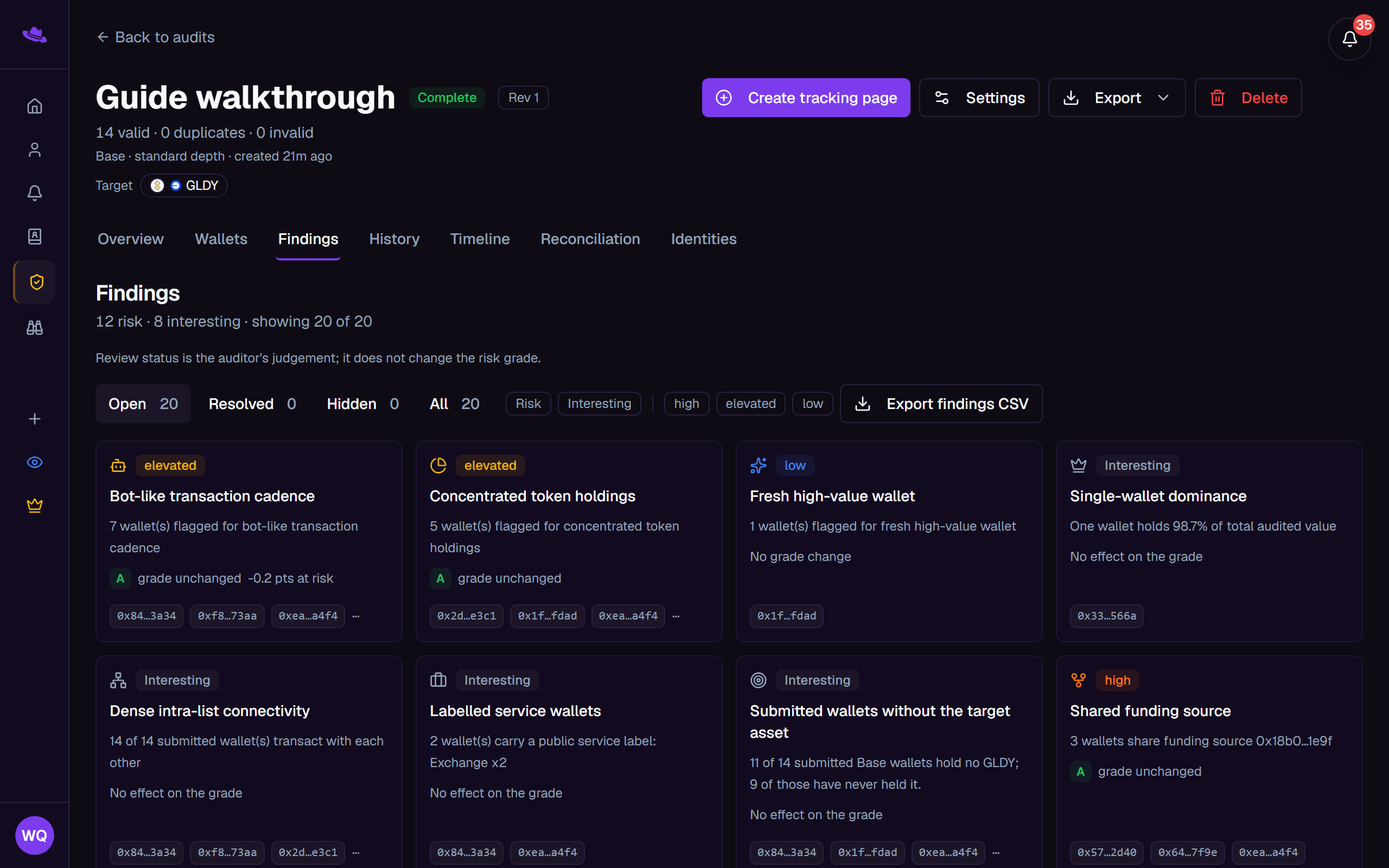Expand more wallets on Bot-like cadence card

(356, 616)
